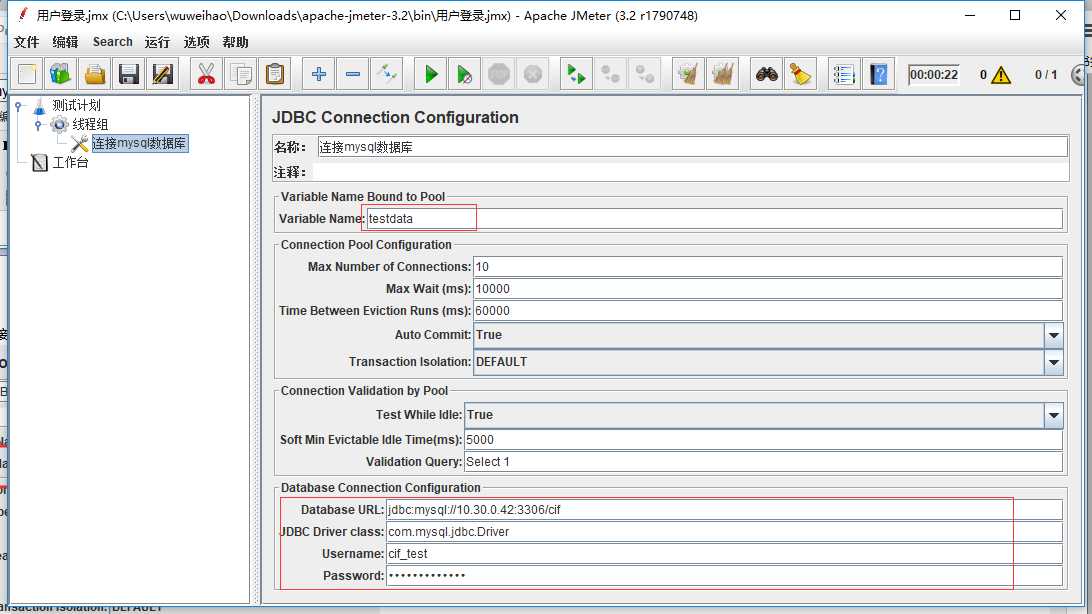Image resolution: width=1092 pixels, height=614 pixels.
Task: Open the Auto Commit dropdown arrow
Action: [1054, 336]
